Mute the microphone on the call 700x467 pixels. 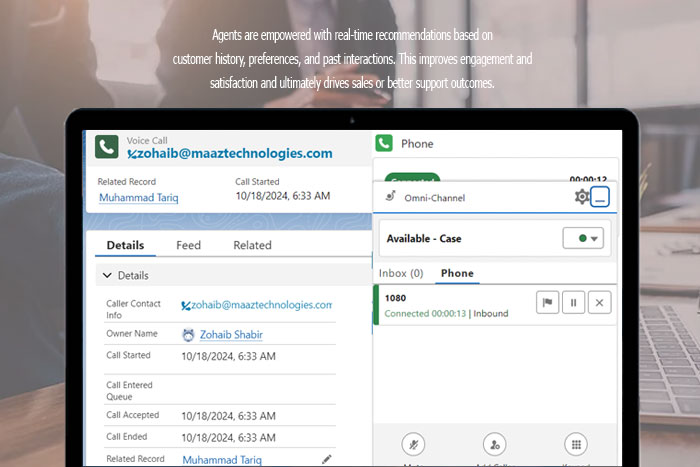[x=413, y=444]
